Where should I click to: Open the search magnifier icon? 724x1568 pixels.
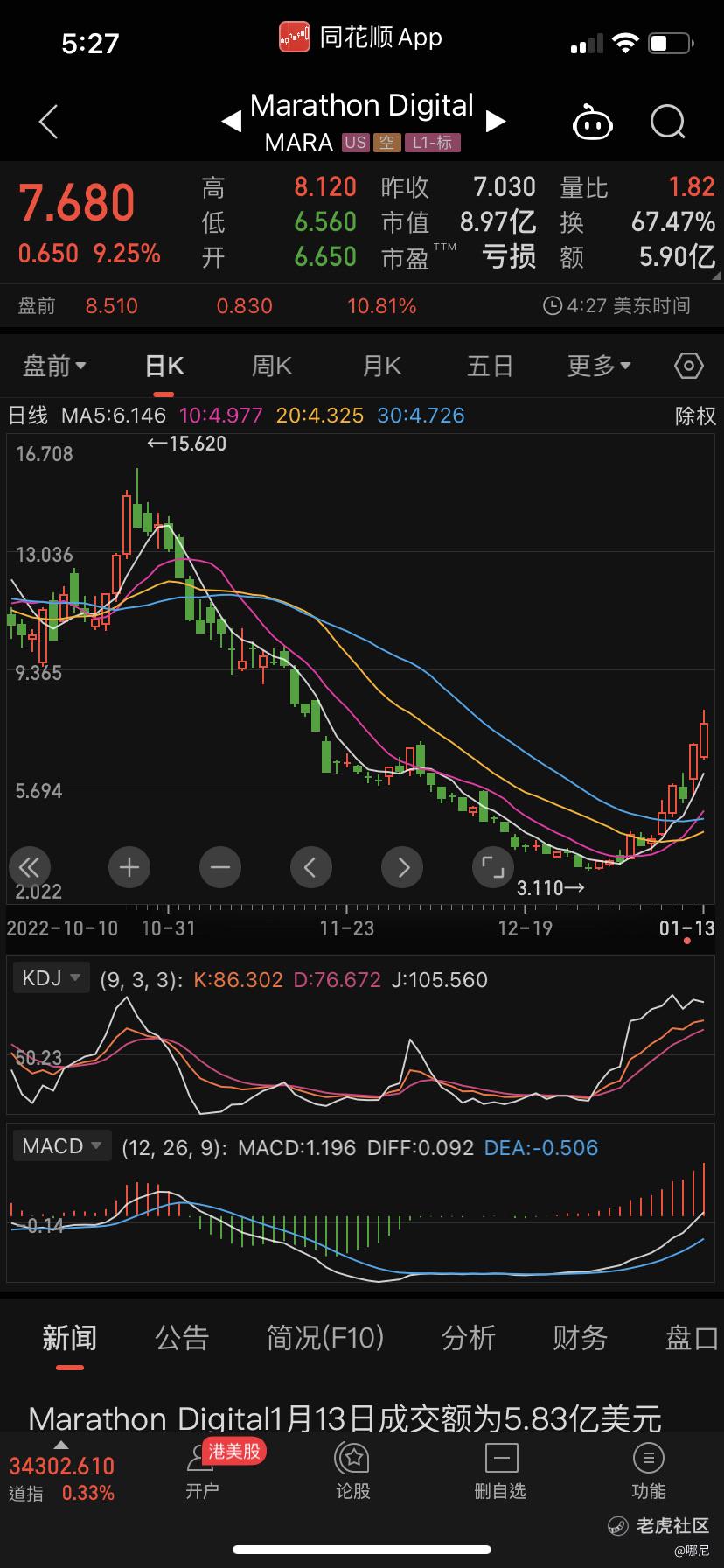pyautogui.click(x=668, y=122)
